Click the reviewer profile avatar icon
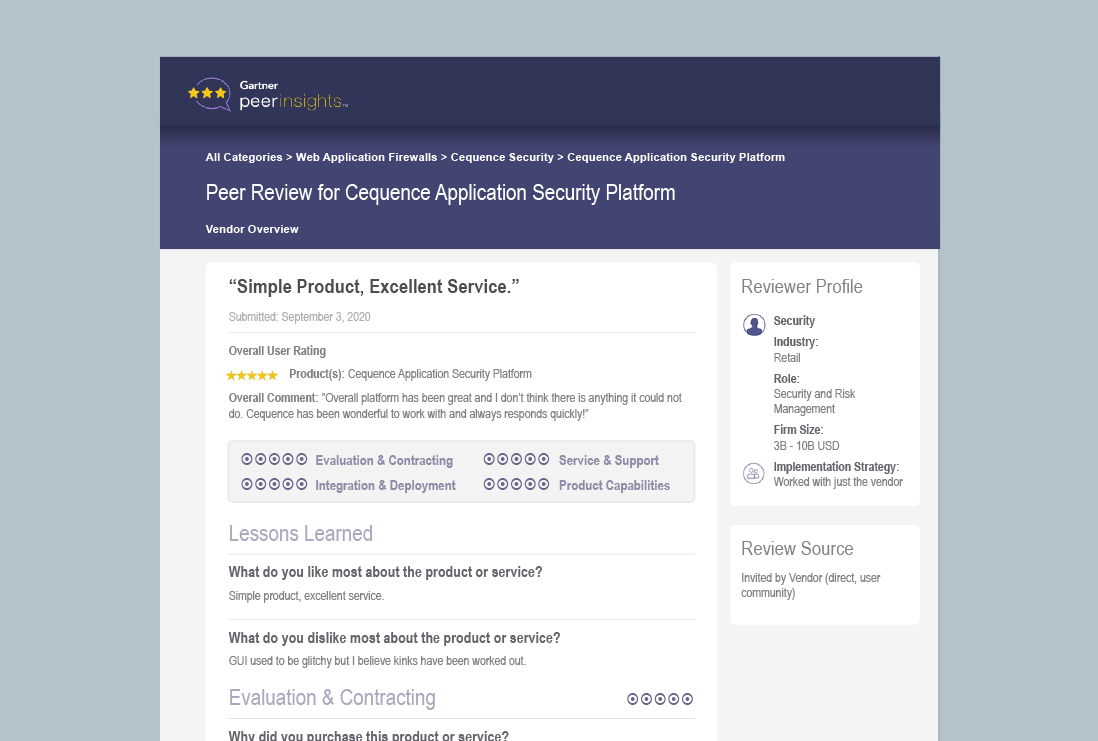The height and width of the screenshot is (741, 1098). (754, 325)
